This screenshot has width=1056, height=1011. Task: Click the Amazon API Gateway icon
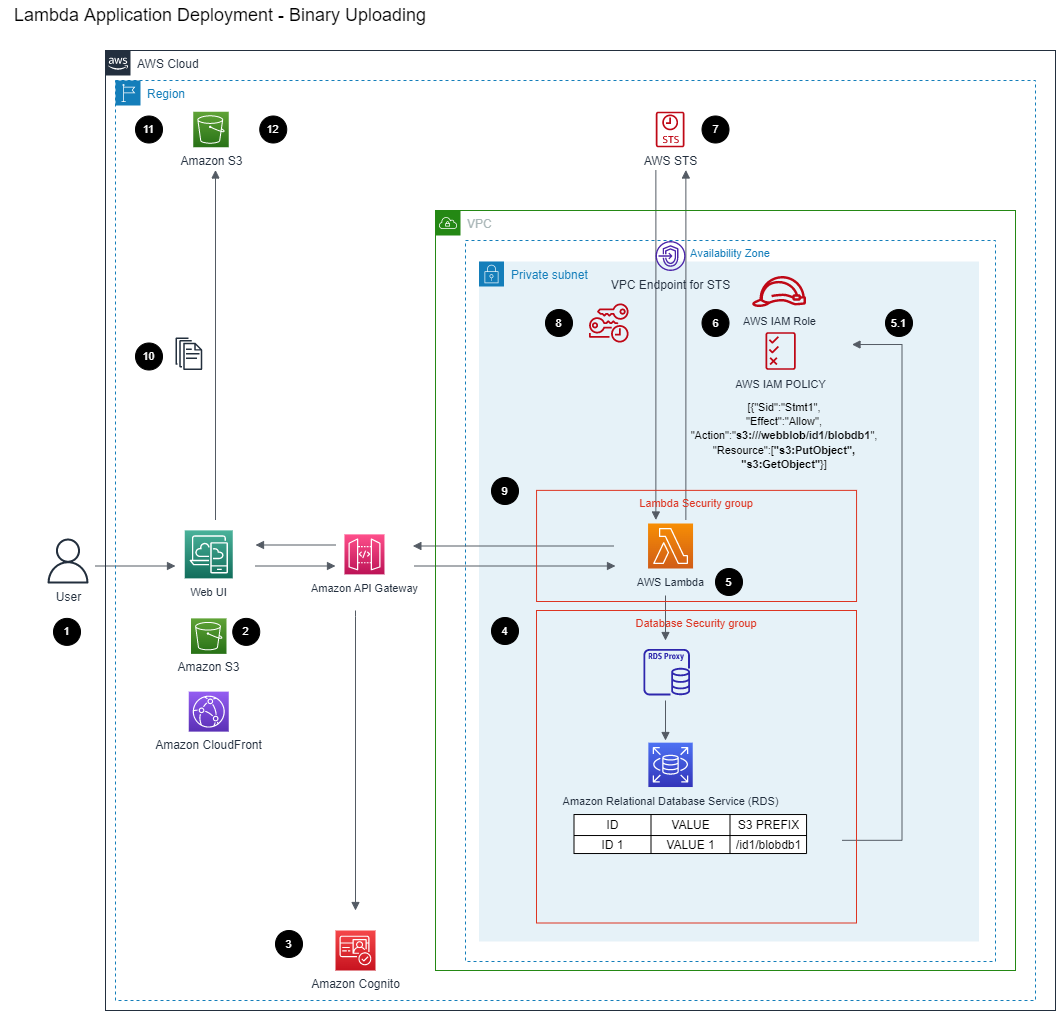tap(364, 554)
